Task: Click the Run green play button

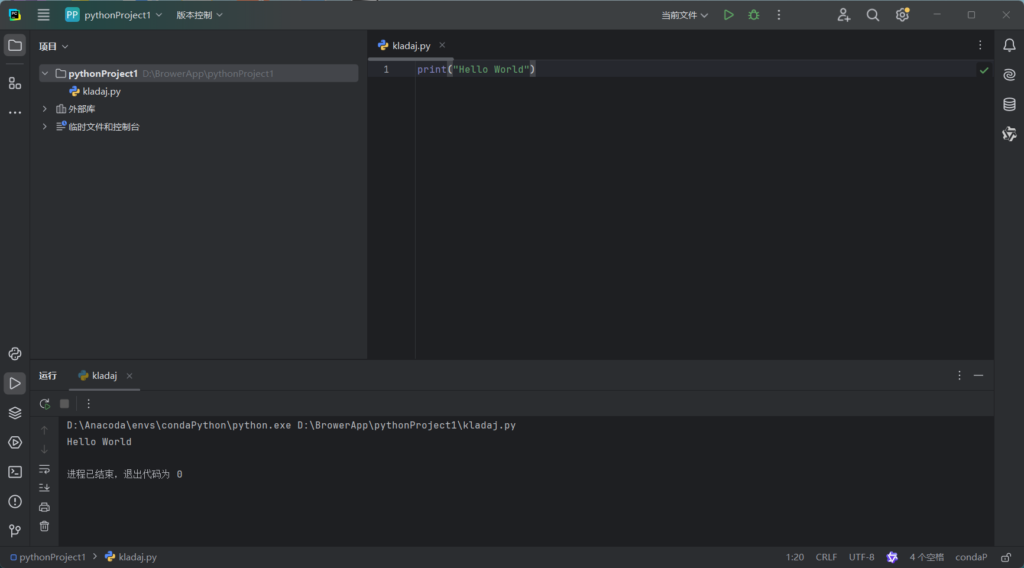Action: (728, 14)
